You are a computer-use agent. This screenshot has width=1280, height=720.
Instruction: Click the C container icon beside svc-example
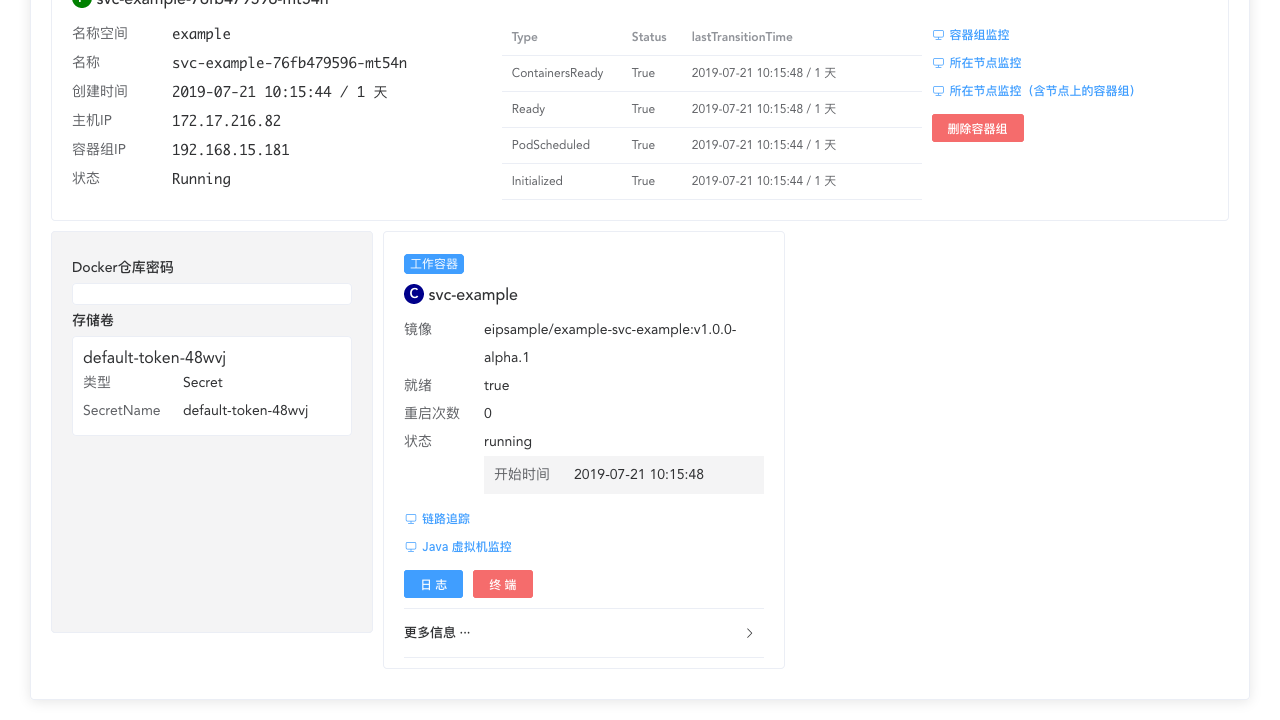[412, 294]
